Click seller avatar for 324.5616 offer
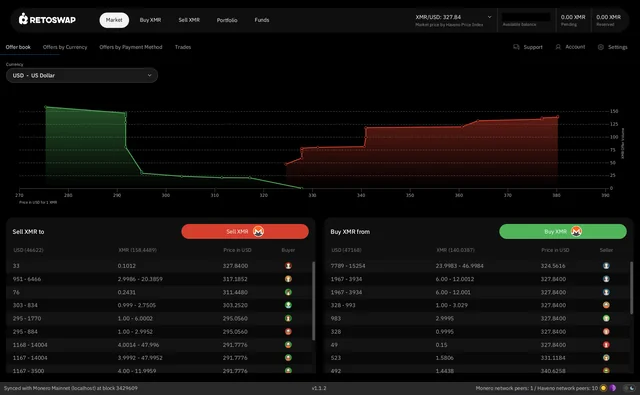The image size is (640, 395). point(606,266)
